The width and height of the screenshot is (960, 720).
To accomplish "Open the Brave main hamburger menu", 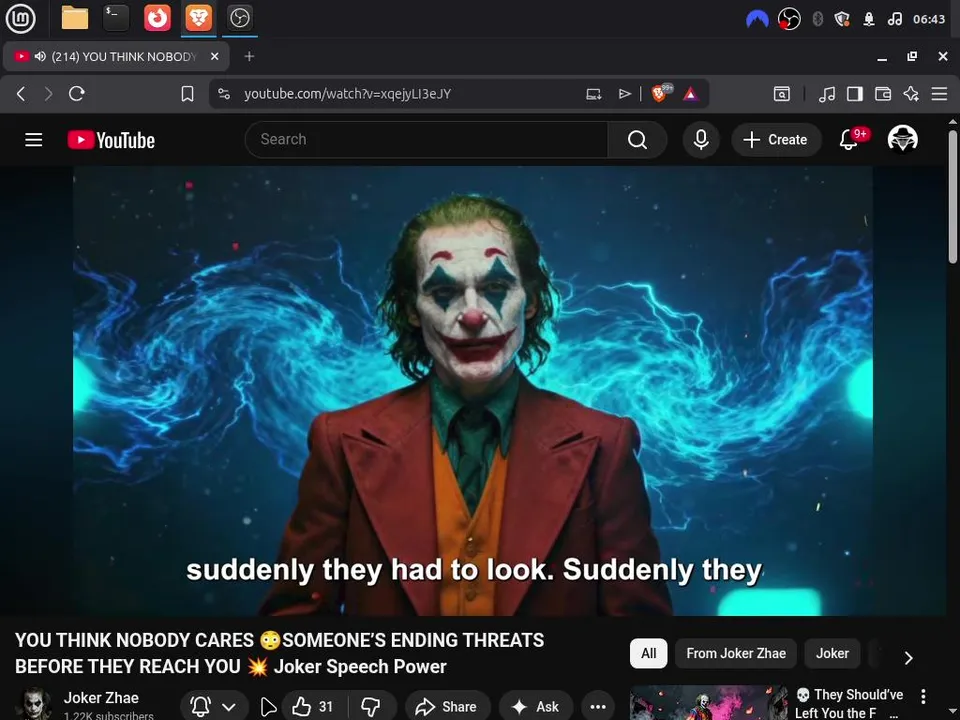I will [x=939, y=94].
